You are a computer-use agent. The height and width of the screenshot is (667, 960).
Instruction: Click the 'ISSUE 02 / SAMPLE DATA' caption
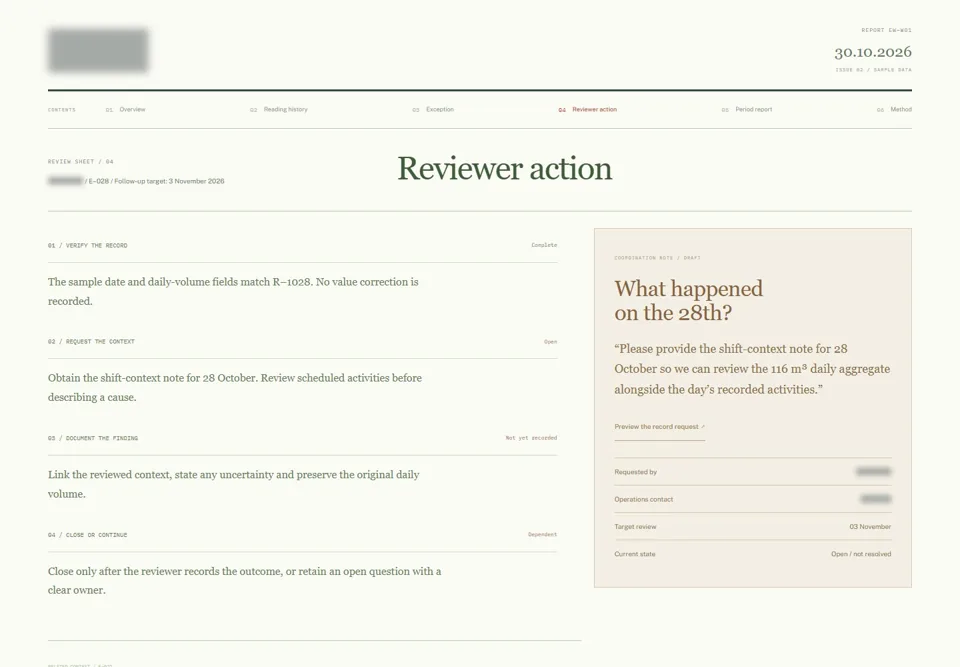tap(873, 70)
